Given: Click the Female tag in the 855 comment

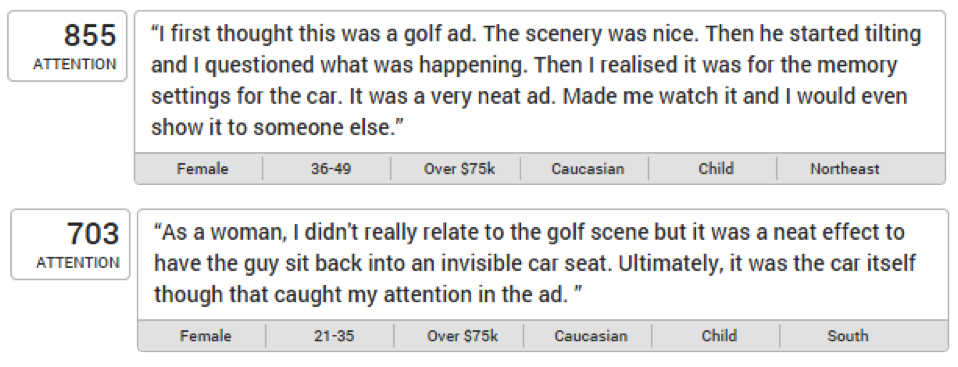Looking at the screenshot, I should pyautogui.click(x=202, y=169).
